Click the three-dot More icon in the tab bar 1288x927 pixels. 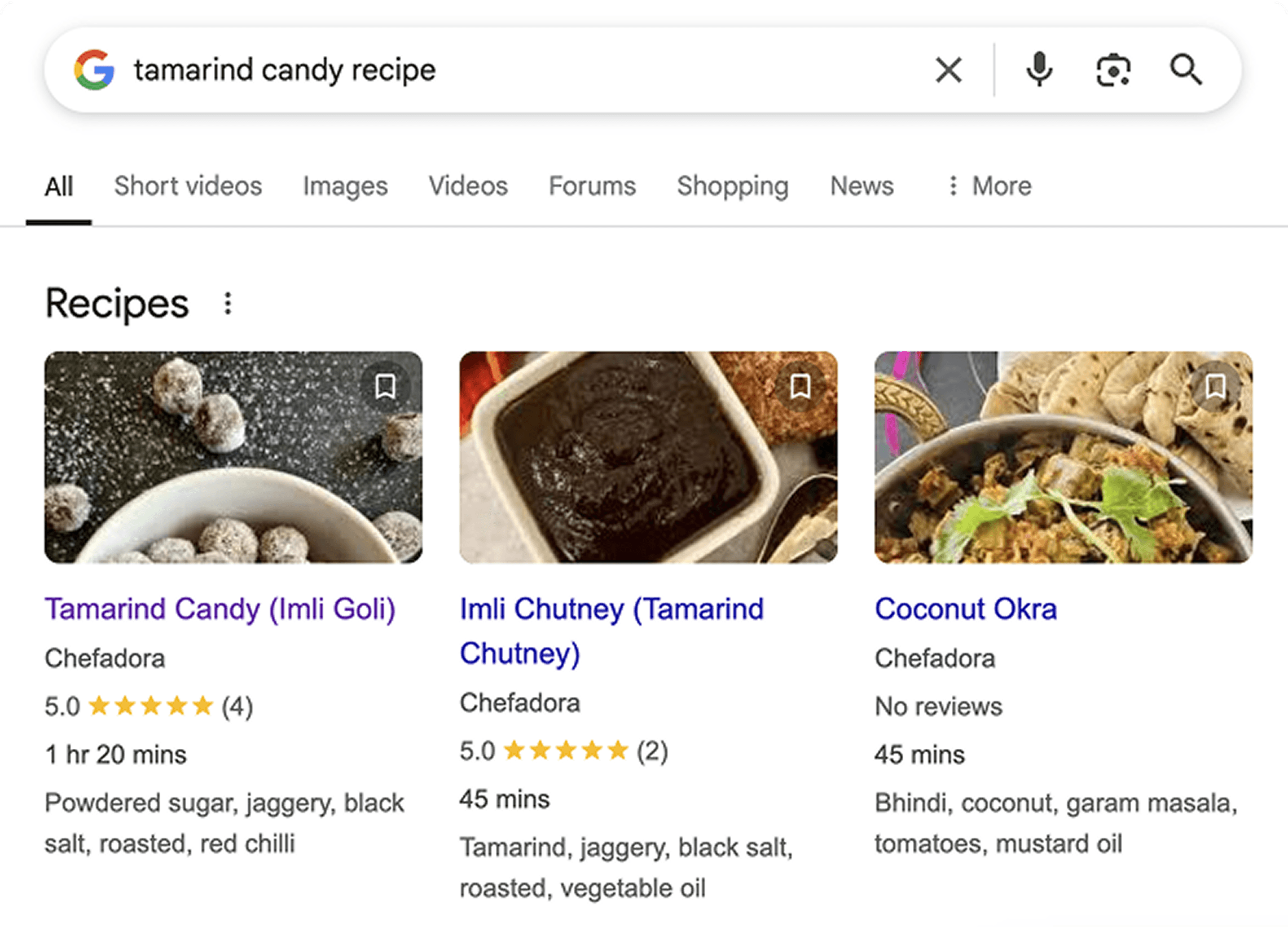(x=952, y=186)
